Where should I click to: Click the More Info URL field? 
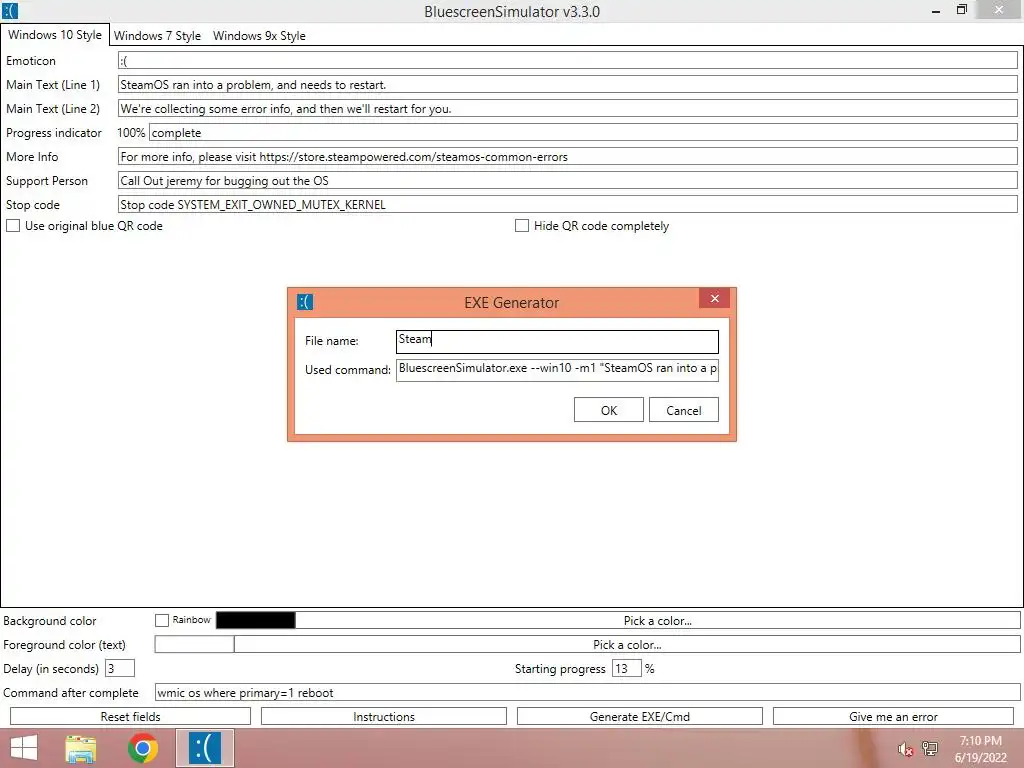tap(568, 157)
